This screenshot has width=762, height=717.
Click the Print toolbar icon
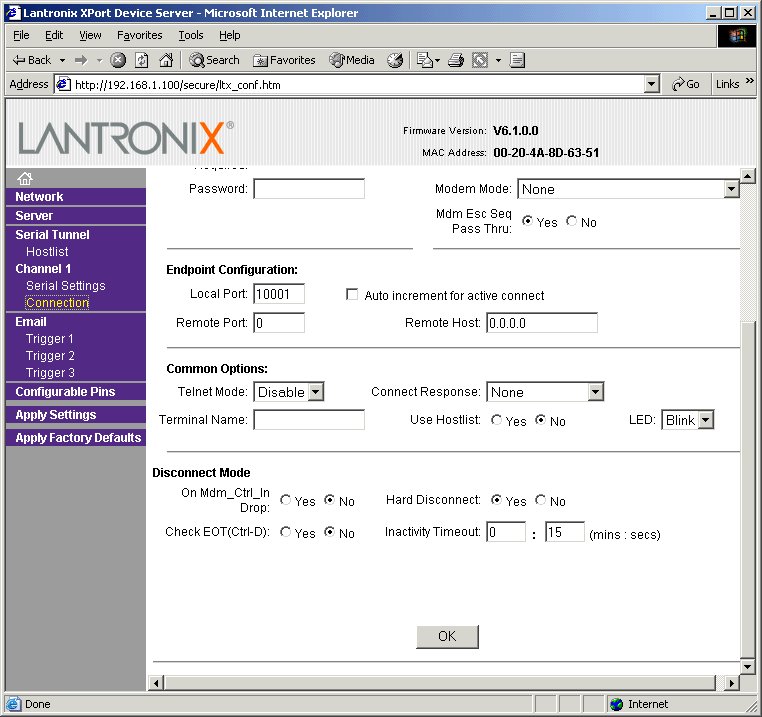[x=456, y=60]
